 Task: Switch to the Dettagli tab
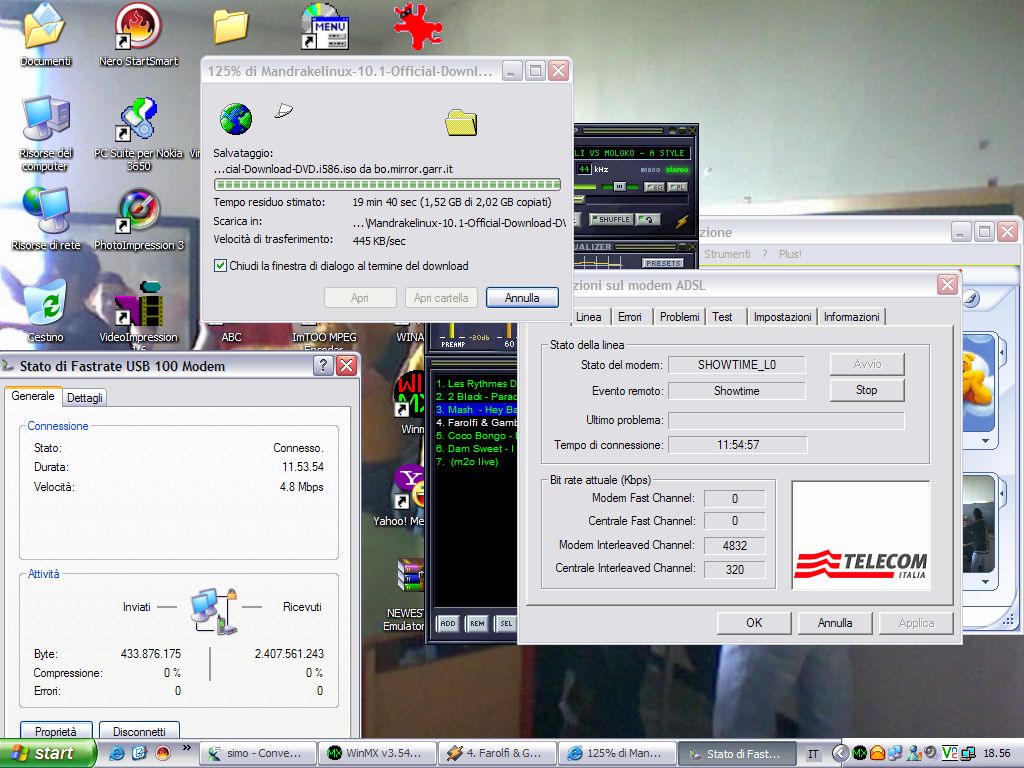(85, 398)
